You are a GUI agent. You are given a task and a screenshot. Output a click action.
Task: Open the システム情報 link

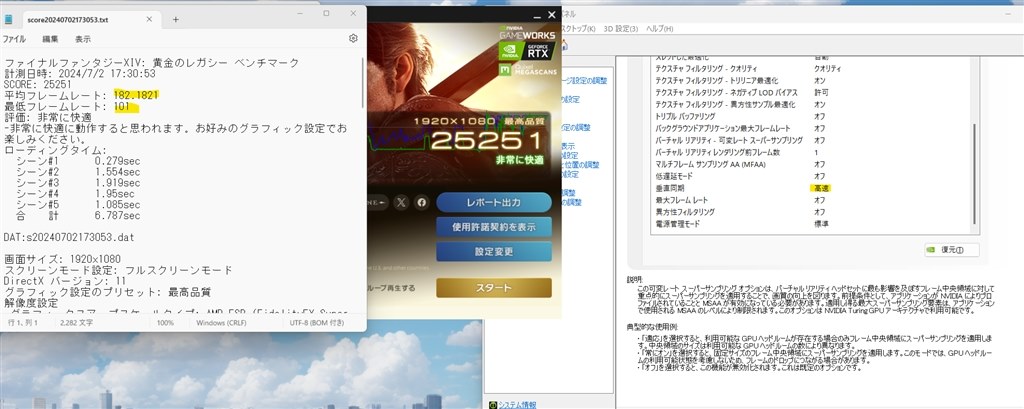(517, 405)
